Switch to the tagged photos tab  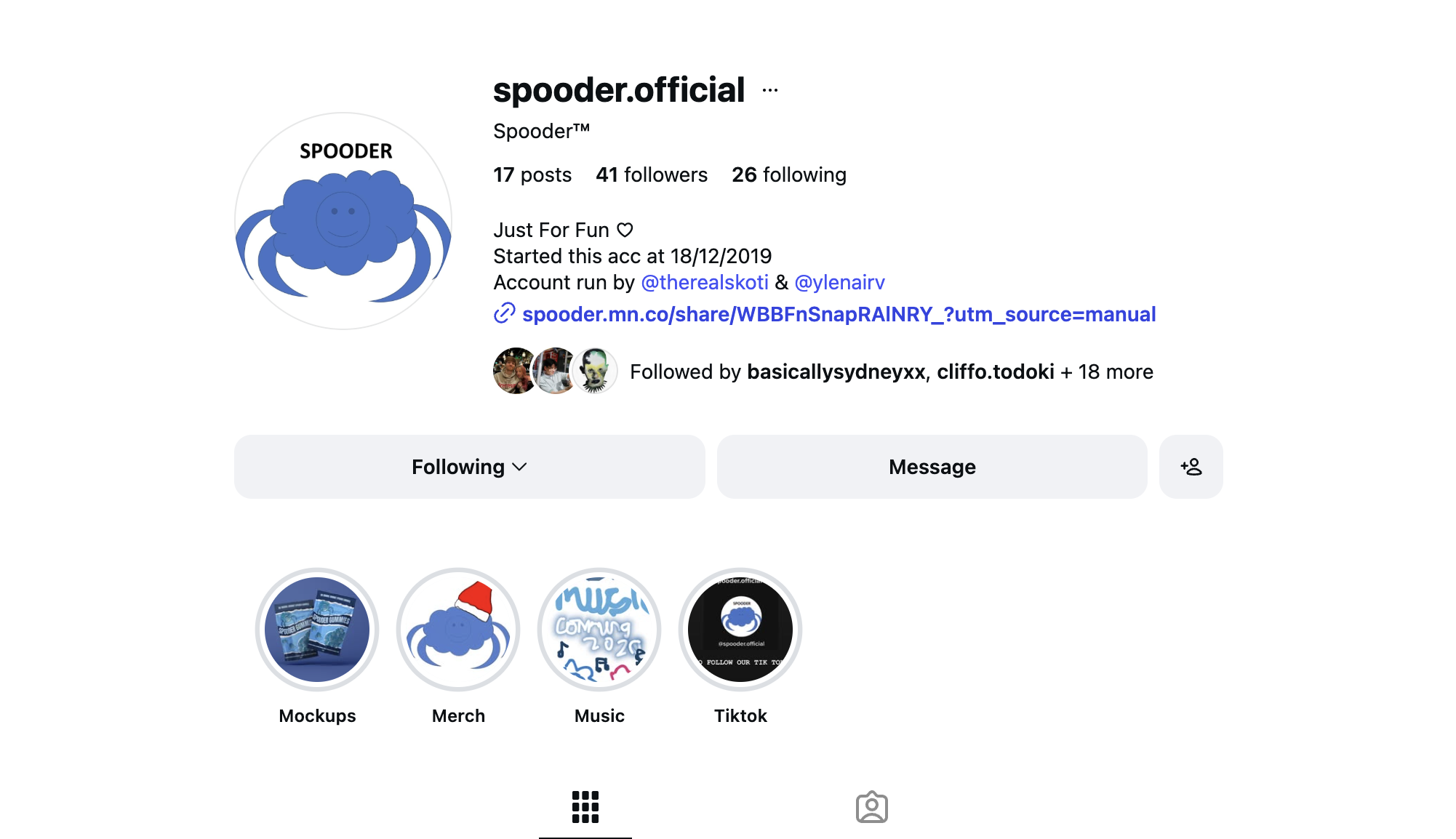coord(872,807)
